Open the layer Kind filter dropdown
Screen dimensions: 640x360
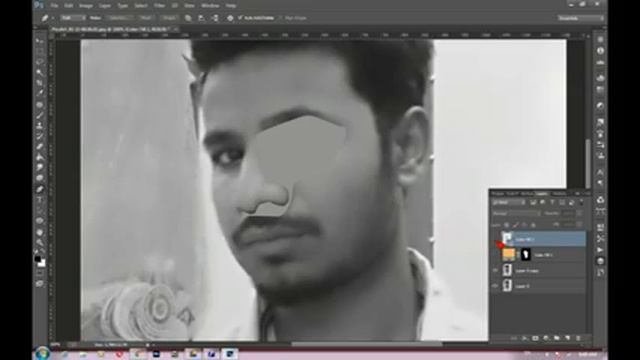508,202
